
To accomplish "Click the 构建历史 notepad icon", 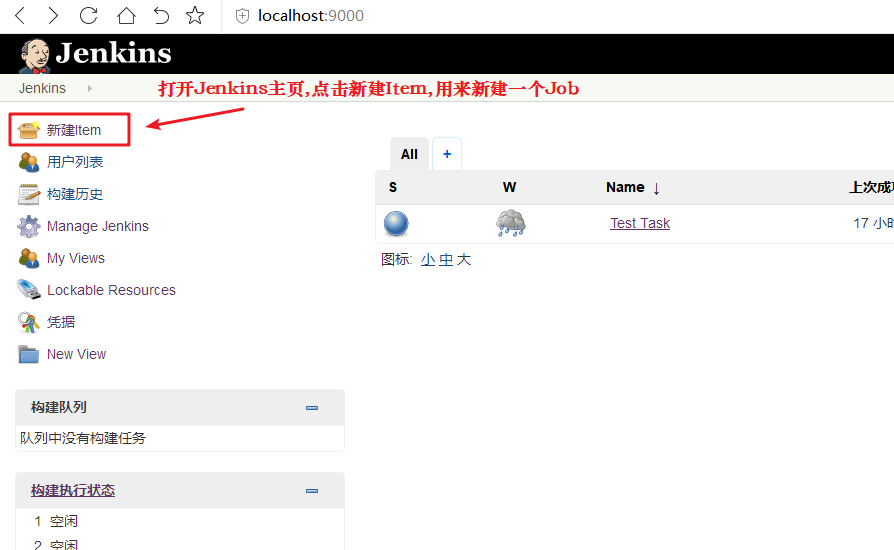I will (29, 194).
